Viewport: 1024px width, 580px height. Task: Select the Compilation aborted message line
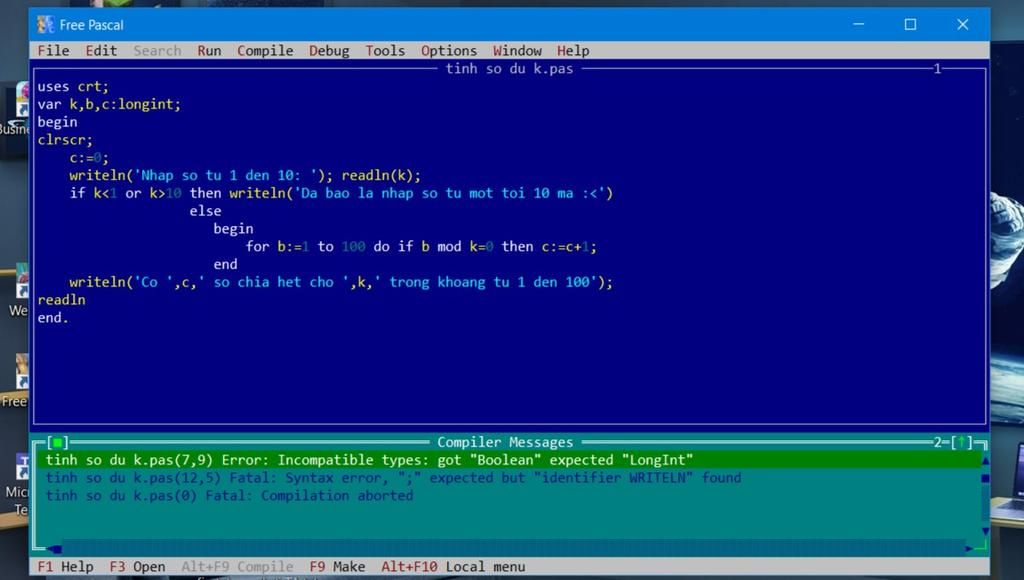click(x=229, y=496)
